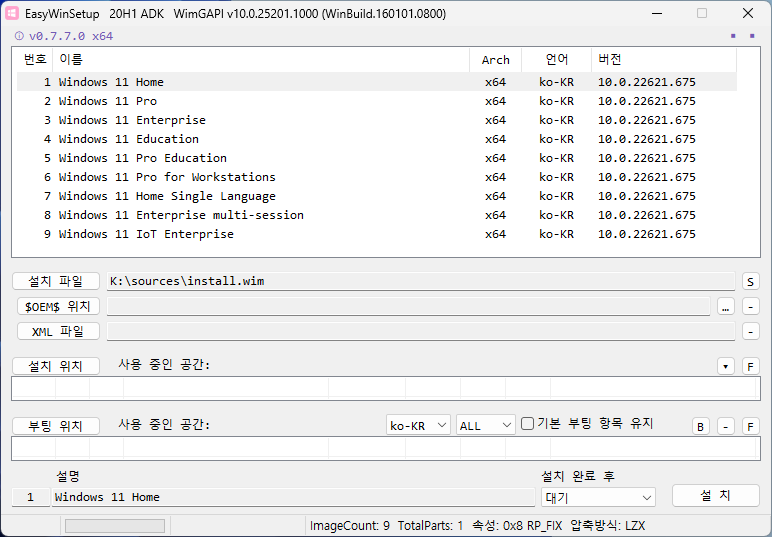Click the XML file path field
The height and width of the screenshot is (537, 772).
pos(421,332)
